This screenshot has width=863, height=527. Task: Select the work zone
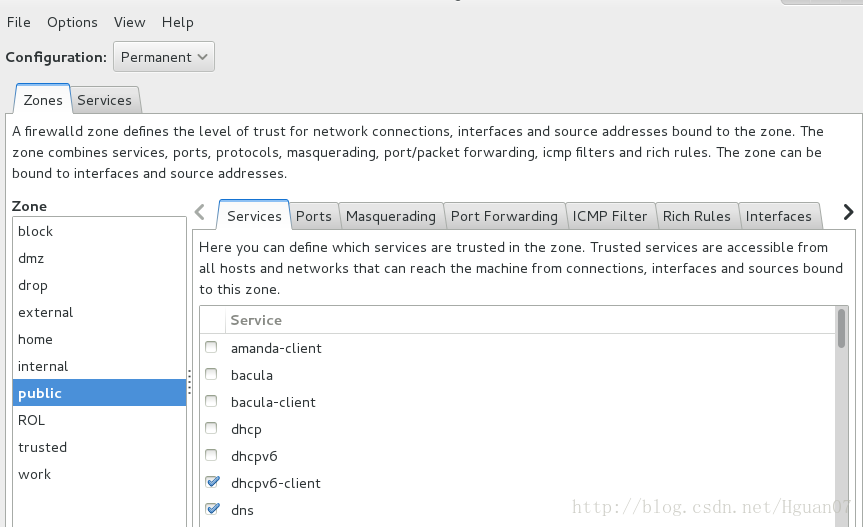pyautogui.click(x=100, y=474)
